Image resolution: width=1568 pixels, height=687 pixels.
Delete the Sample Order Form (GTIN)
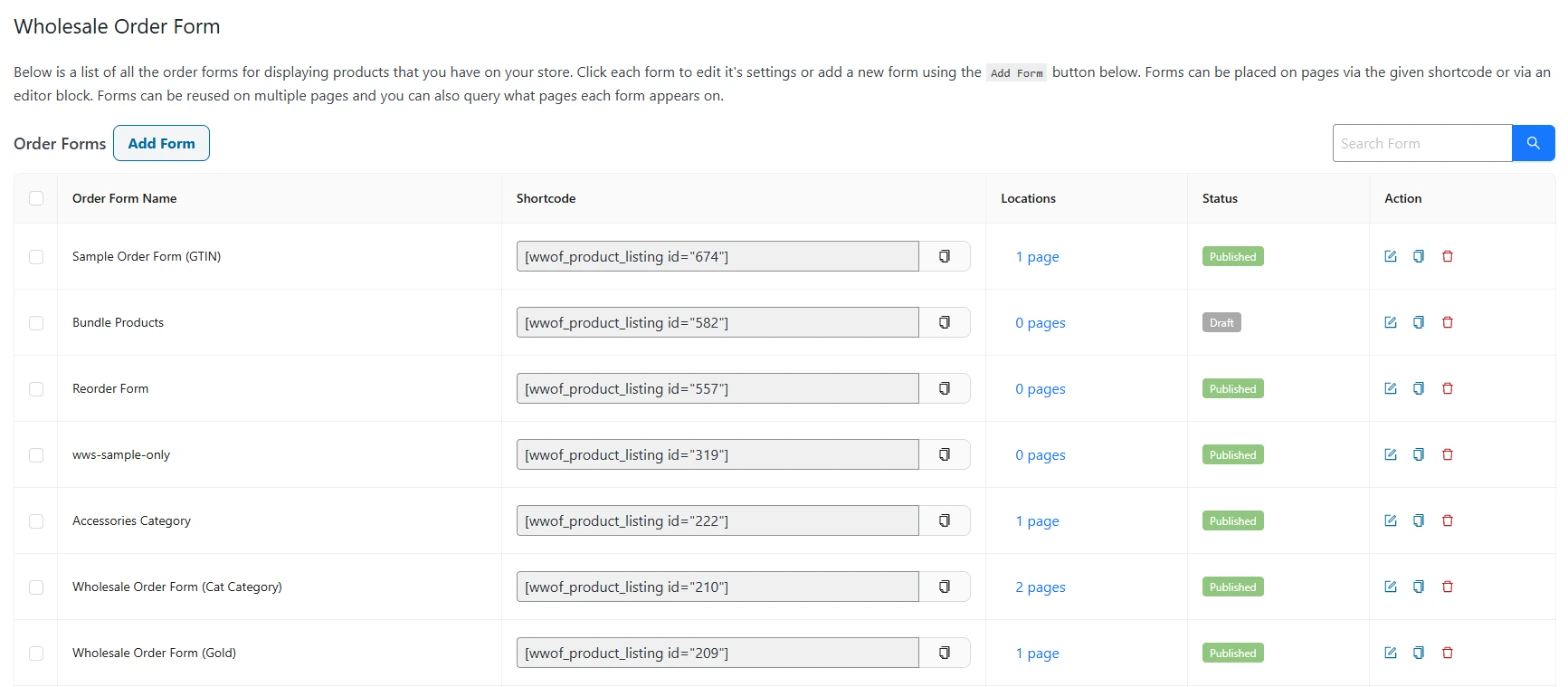[1447, 257]
